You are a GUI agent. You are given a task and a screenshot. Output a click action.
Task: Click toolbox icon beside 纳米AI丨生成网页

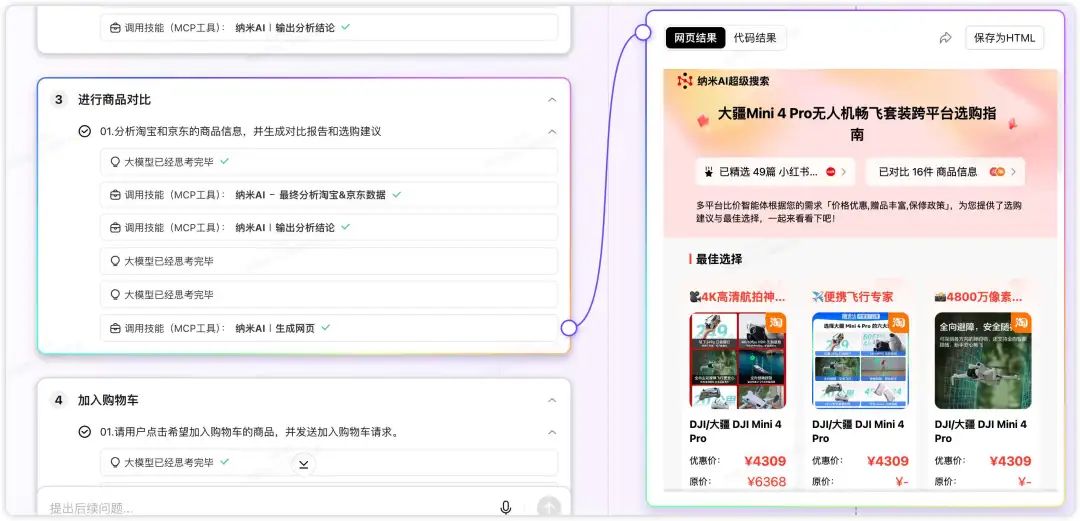[115, 329]
